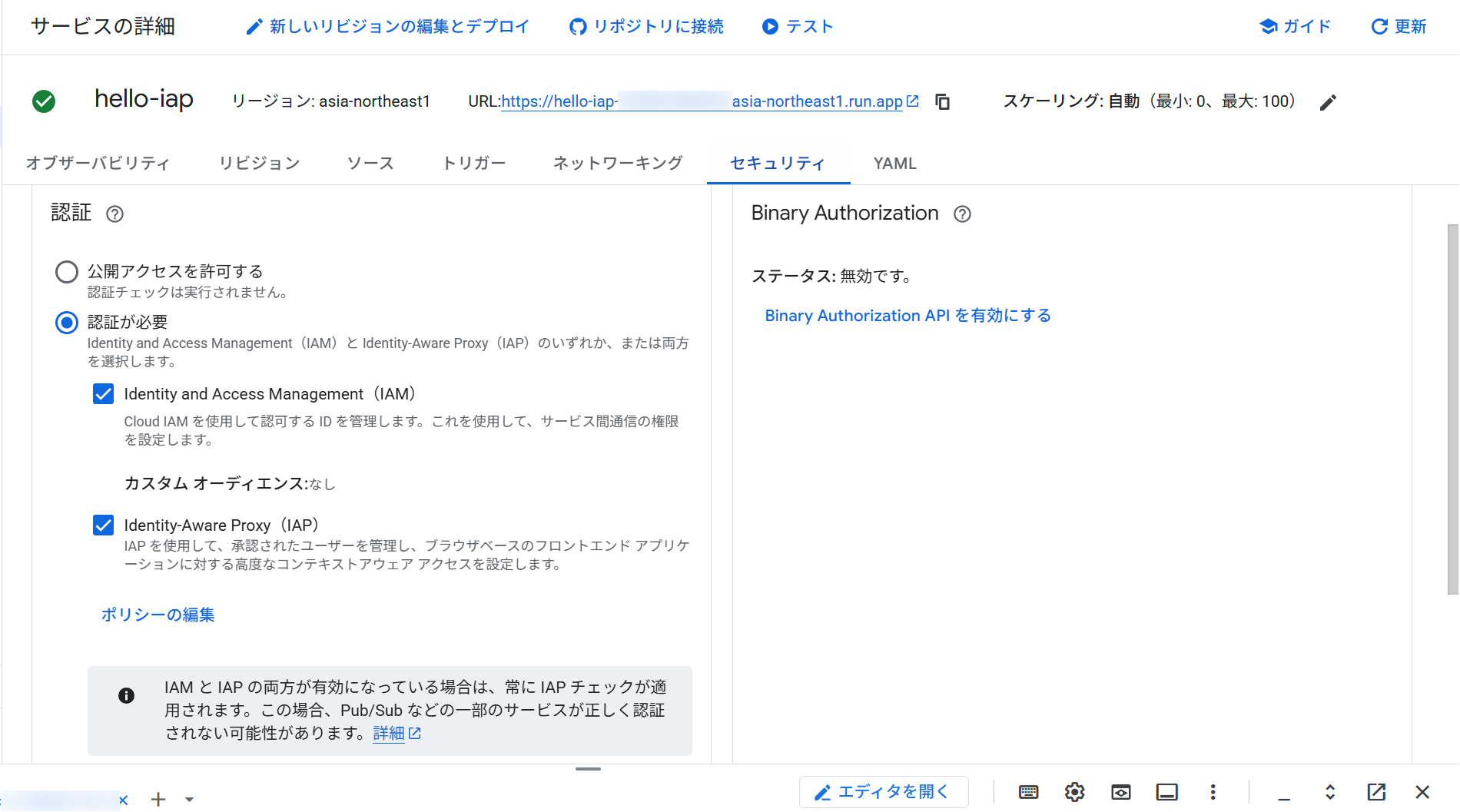Switch to the ネットワーキング tab
The image size is (1460, 812).
click(617, 163)
